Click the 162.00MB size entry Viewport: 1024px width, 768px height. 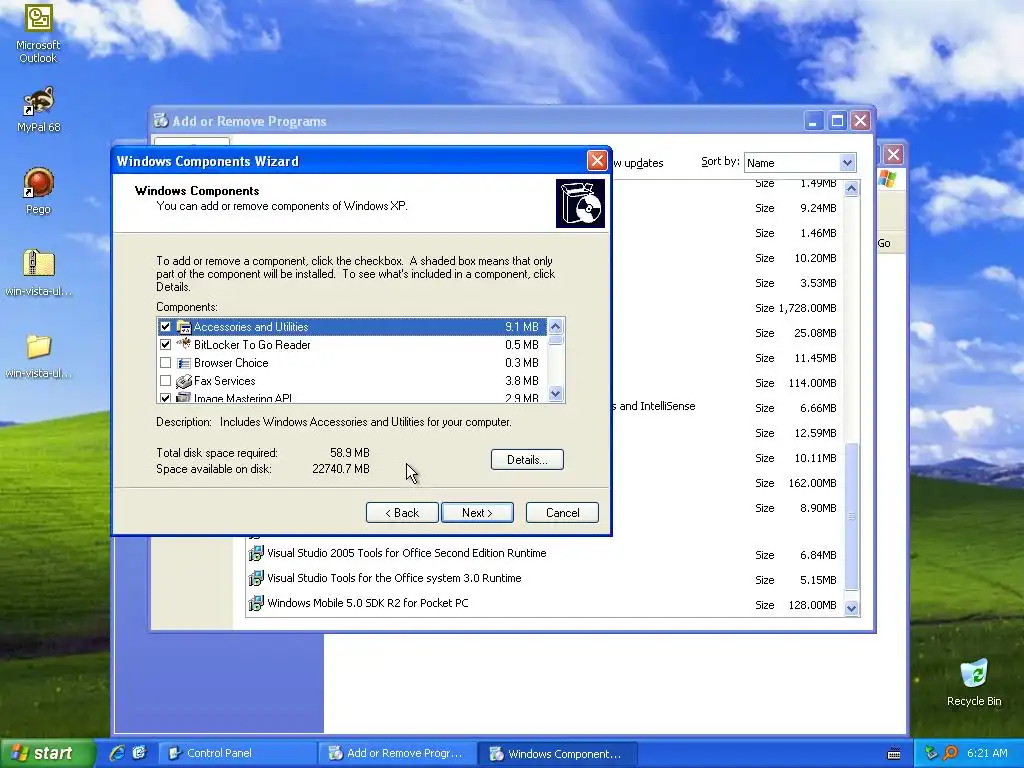click(x=812, y=483)
